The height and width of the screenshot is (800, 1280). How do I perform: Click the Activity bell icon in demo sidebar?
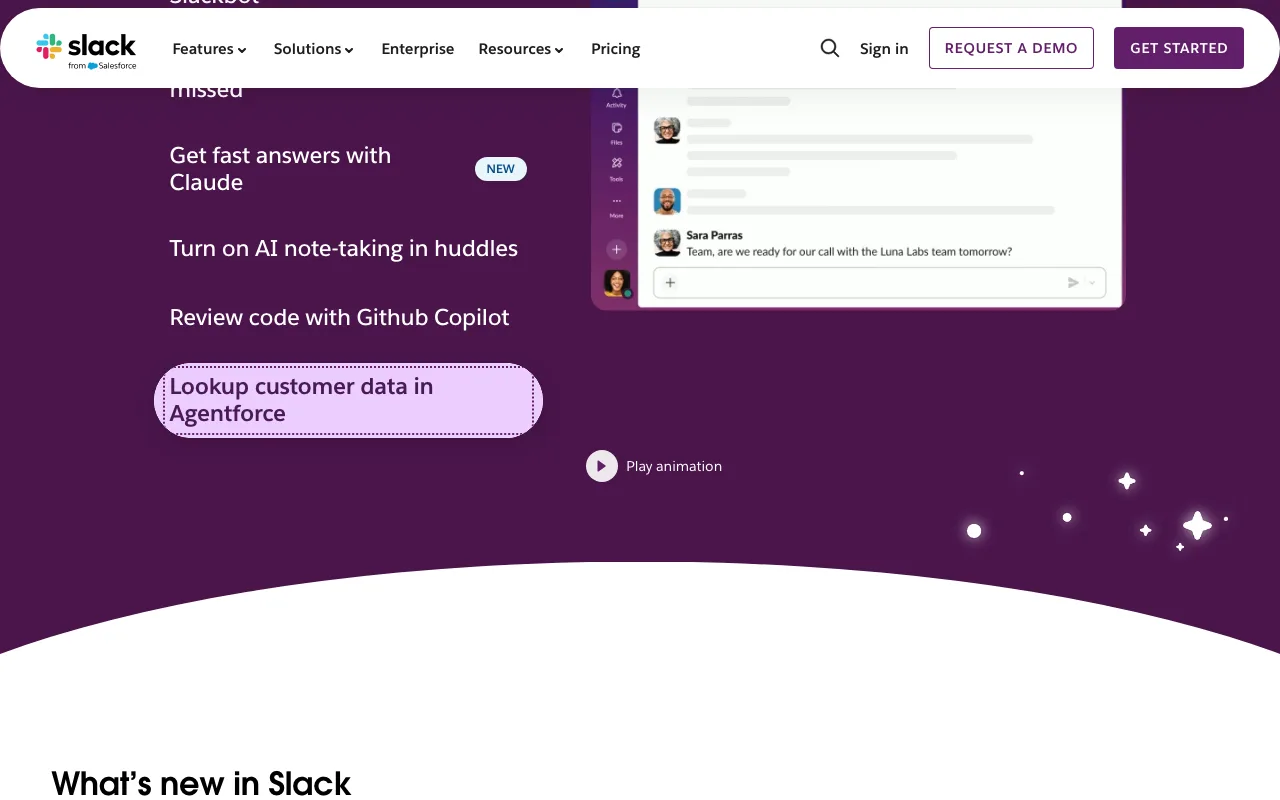616,96
